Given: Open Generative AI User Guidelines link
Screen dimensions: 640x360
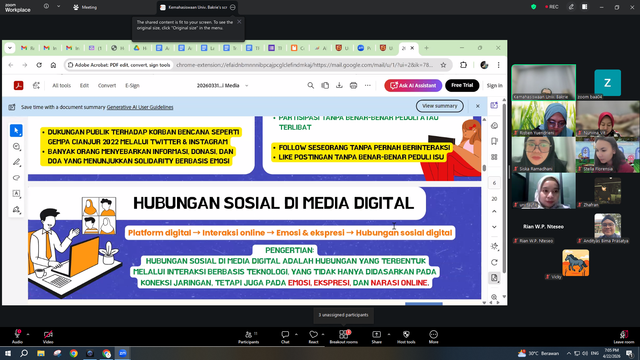Looking at the screenshot, I should tap(140, 107).
